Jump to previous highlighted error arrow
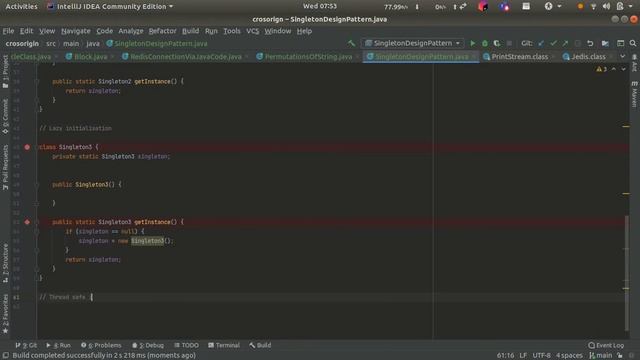Screen dimensions: 640x360 coord(613,69)
